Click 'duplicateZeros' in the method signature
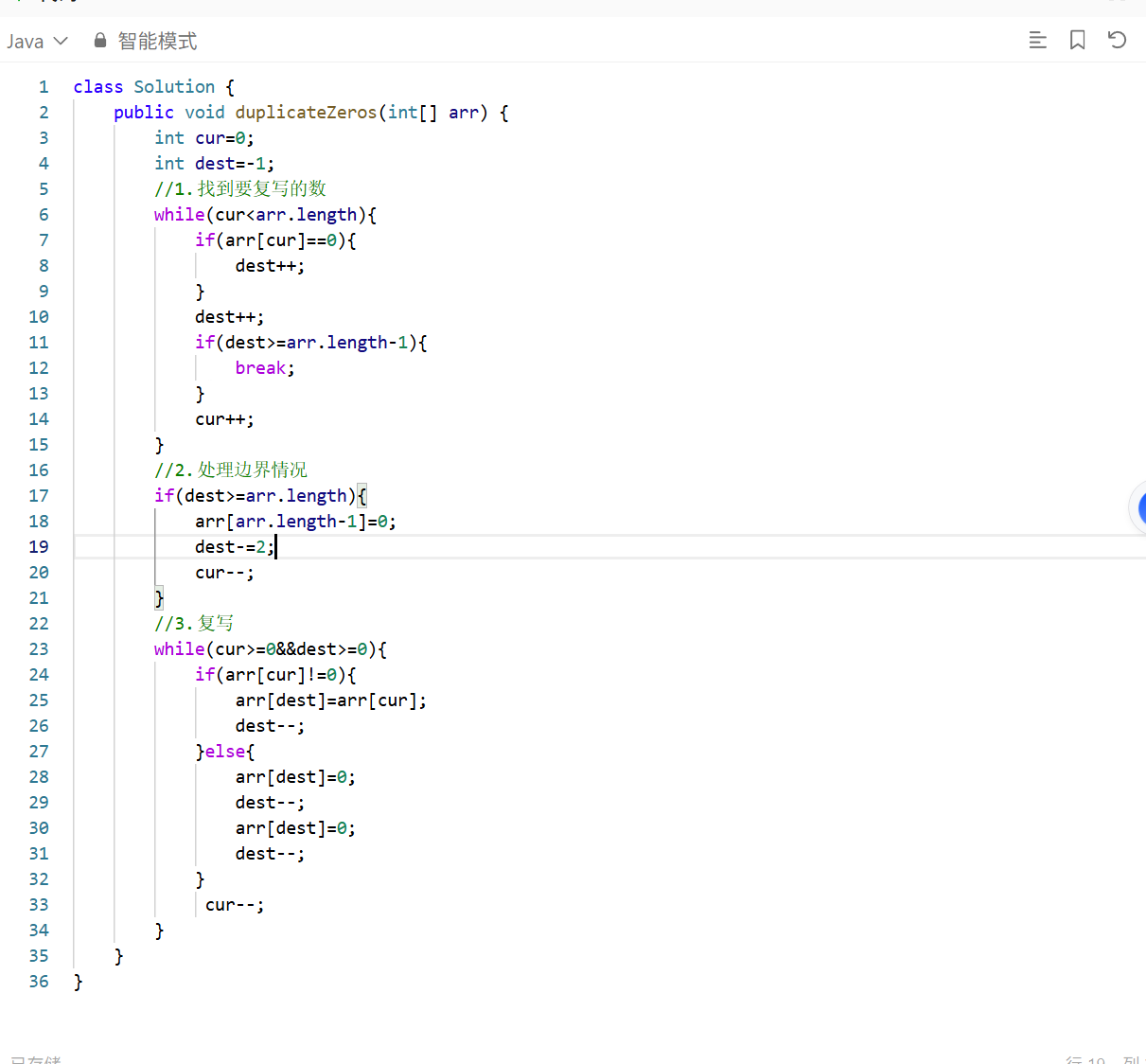 point(306,113)
